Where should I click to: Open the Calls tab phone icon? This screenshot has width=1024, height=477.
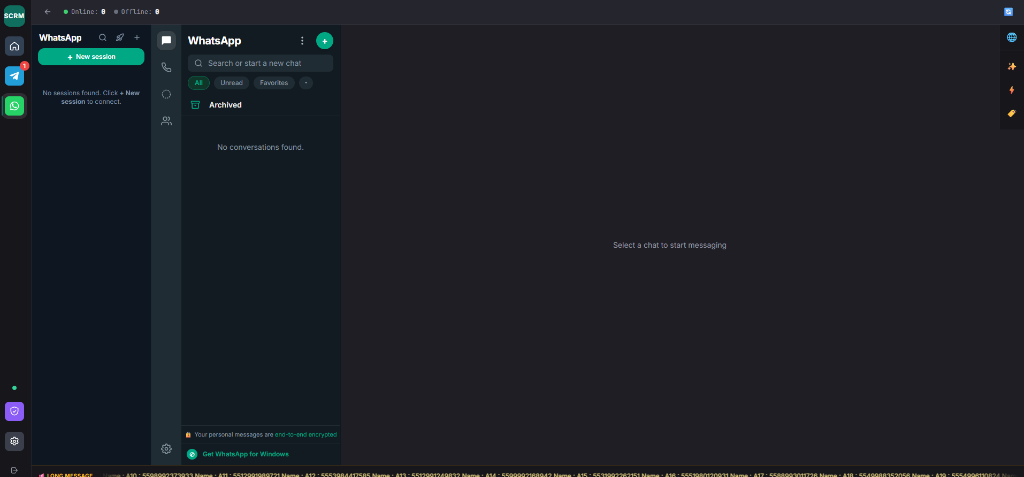[x=167, y=67]
